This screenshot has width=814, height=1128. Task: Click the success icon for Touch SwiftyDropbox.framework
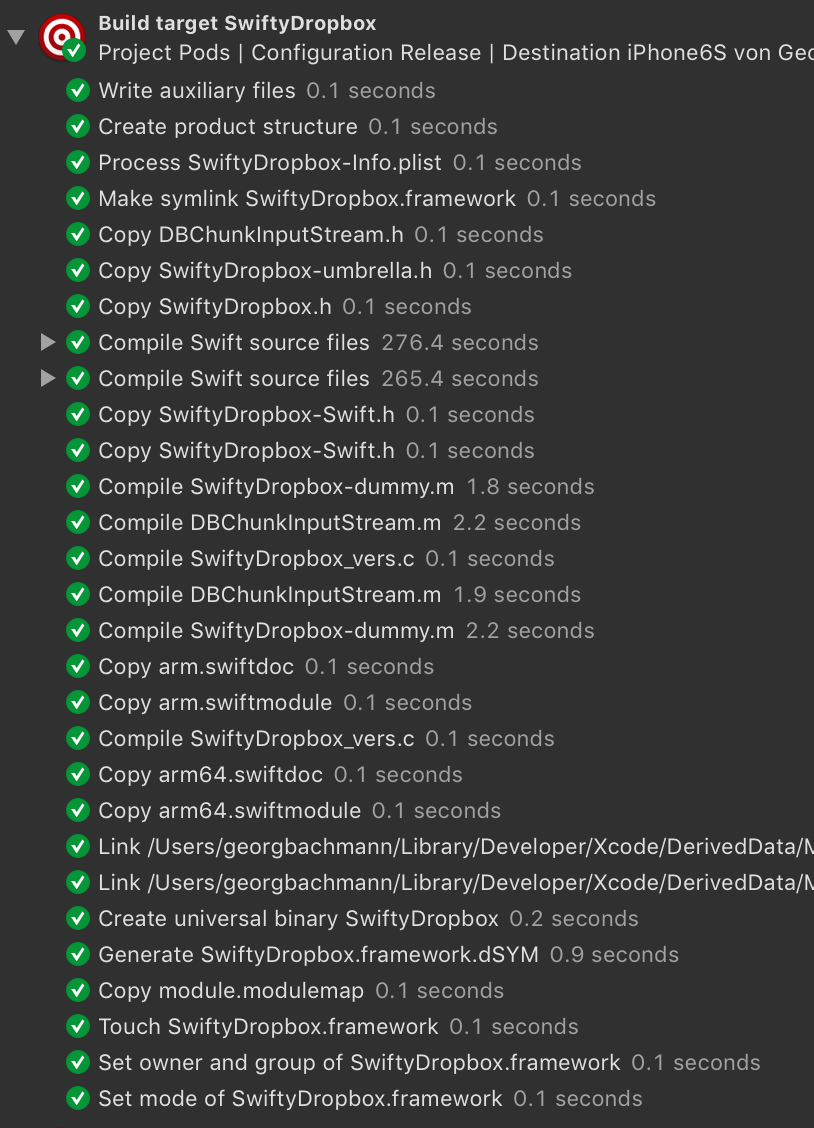78,1026
